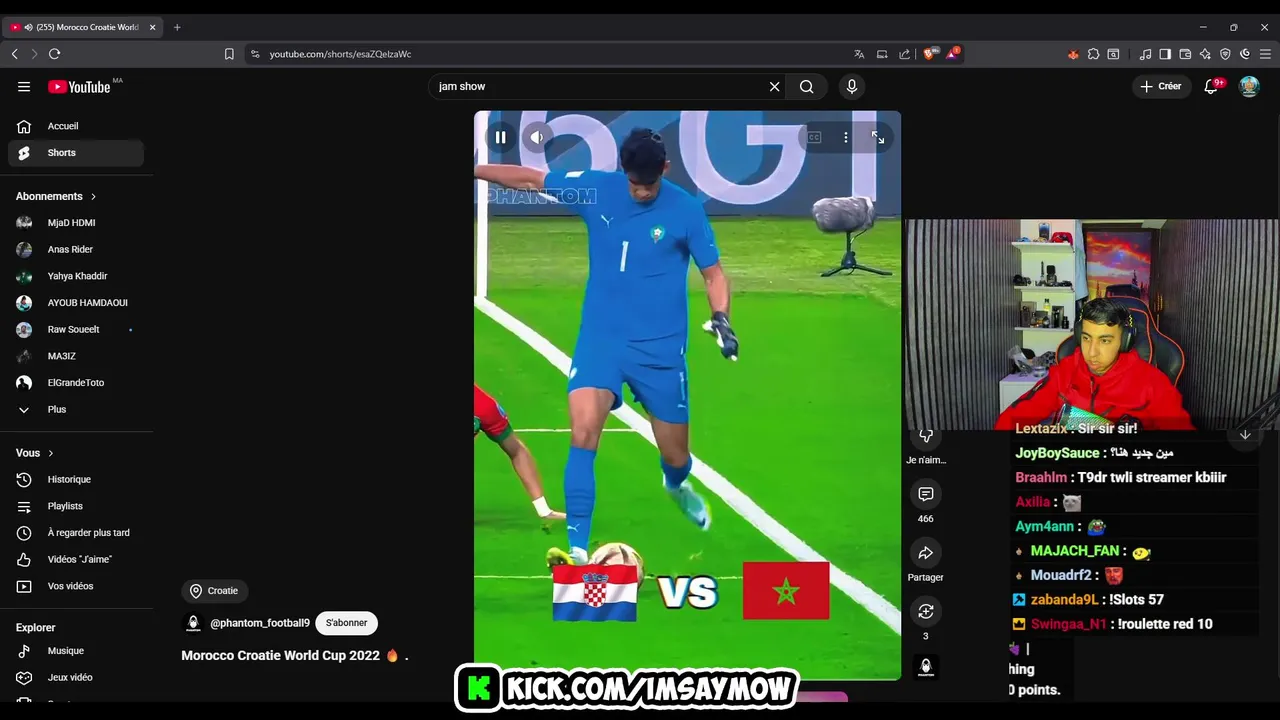Open the comments (466) button

(x=926, y=494)
